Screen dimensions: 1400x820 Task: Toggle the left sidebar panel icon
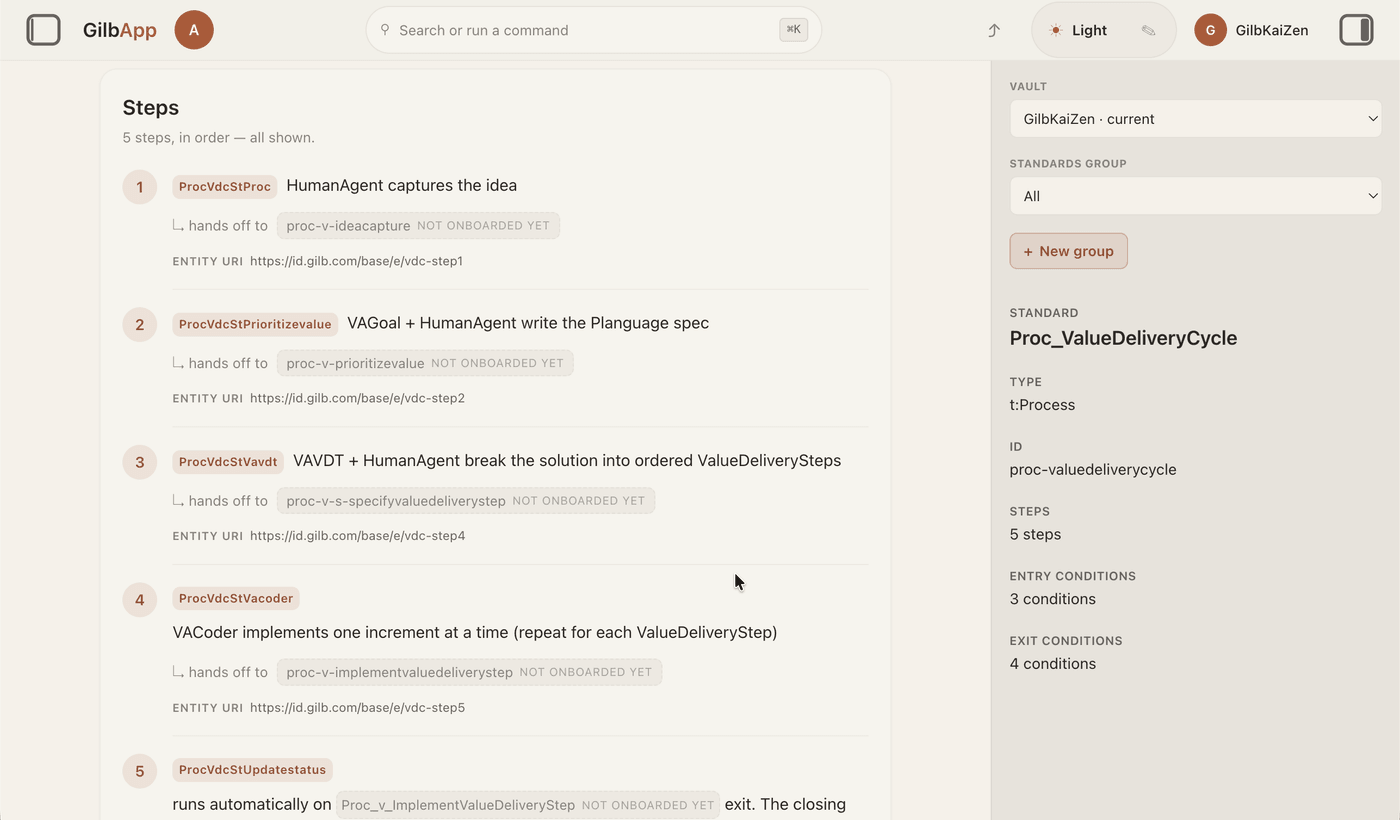[x=44, y=30]
